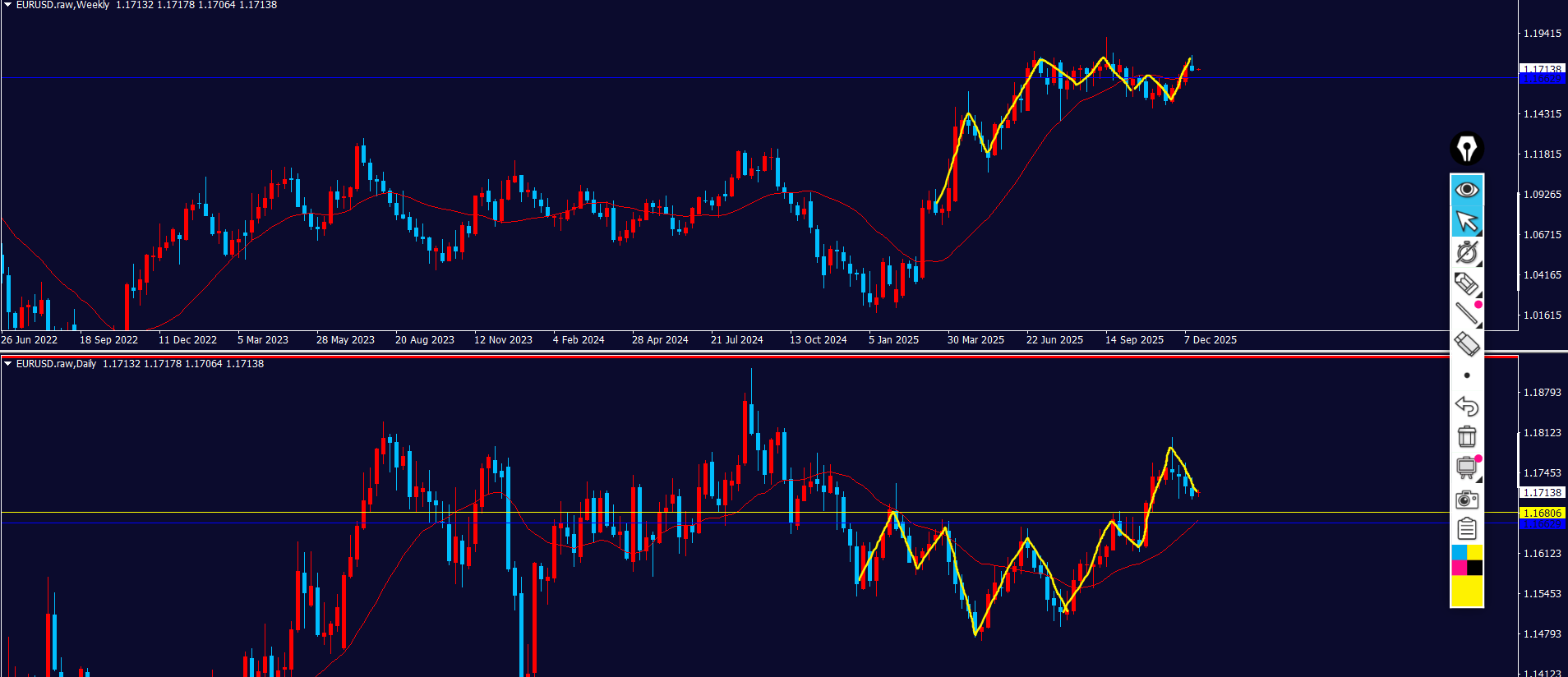This screenshot has width=1568, height=677.
Task: Toggle the crossed-out stopwatch timer icon
Action: 1467,252
